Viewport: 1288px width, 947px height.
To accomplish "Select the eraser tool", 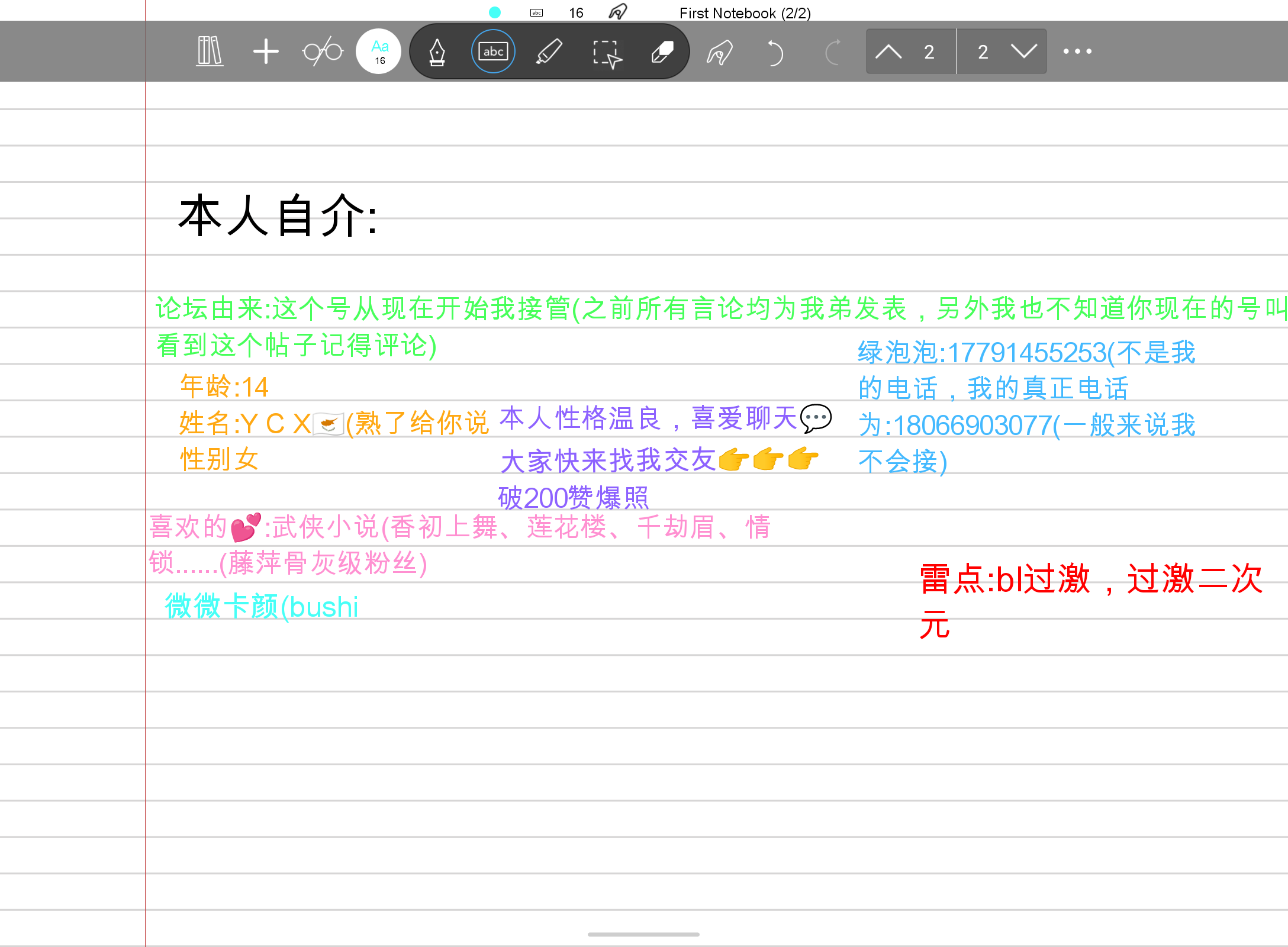I will click(662, 51).
